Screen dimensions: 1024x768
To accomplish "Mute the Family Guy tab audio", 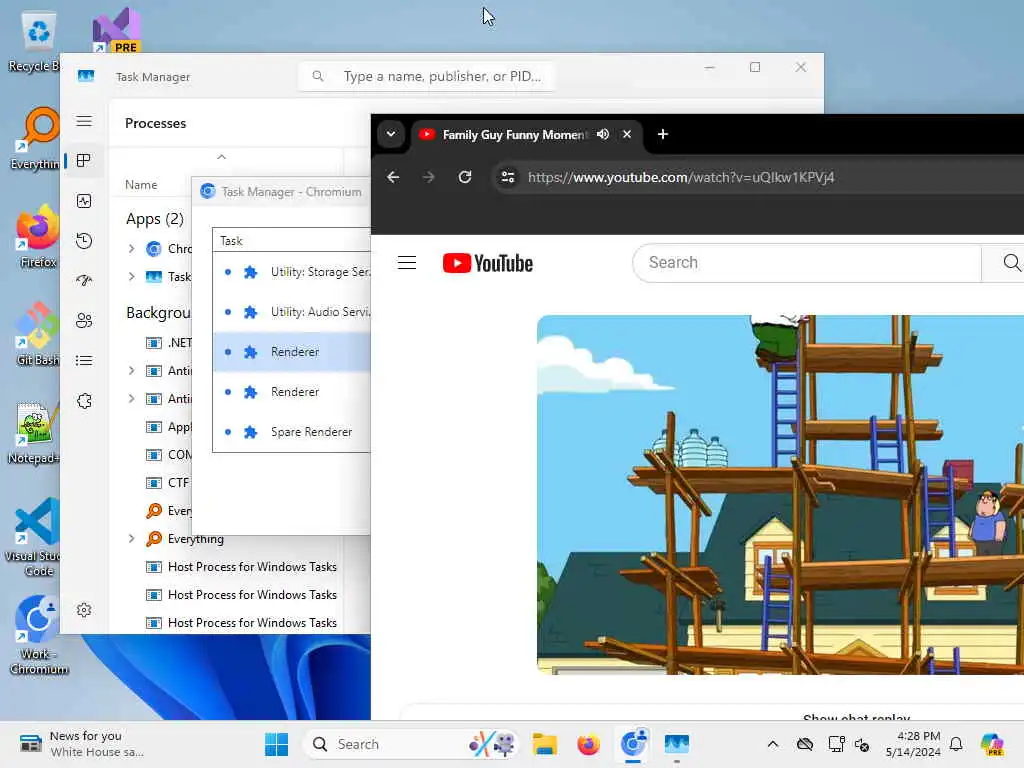I will (603, 134).
